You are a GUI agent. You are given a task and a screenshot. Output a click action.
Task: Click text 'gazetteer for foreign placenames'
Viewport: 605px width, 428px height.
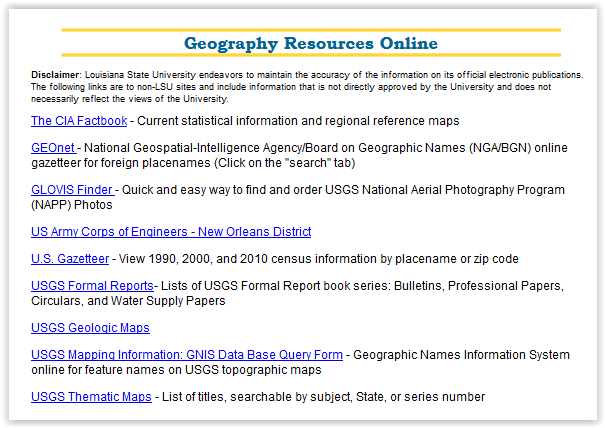(x=122, y=163)
